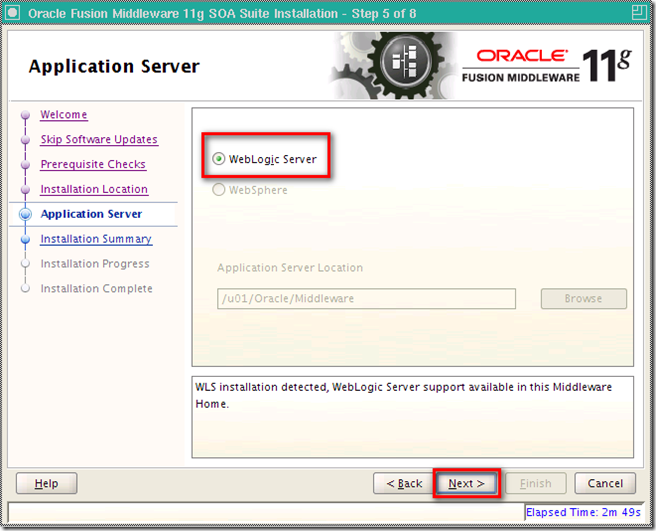Go to the Installation Summary step
Image resolution: width=656 pixels, height=531 pixels.
tap(96, 239)
